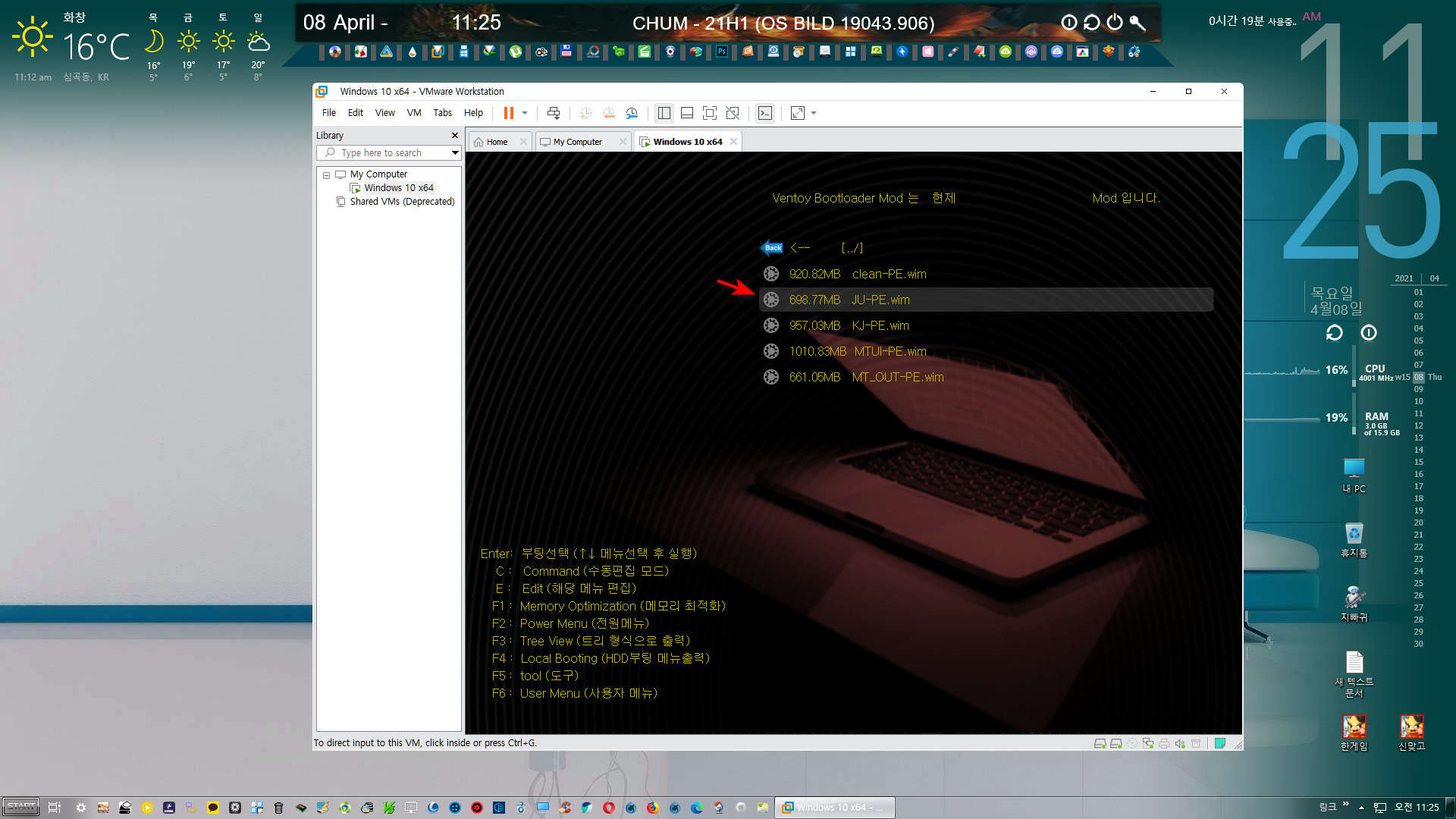Click the recycle bin taskbar icon

(x=278, y=808)
